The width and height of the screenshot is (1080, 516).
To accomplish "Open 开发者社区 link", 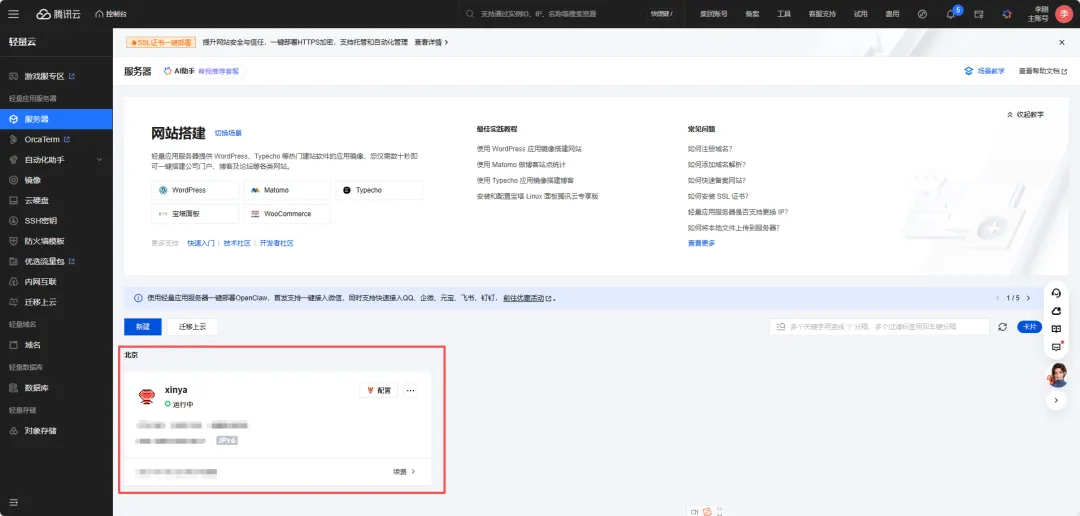I will tap(277, 243).
